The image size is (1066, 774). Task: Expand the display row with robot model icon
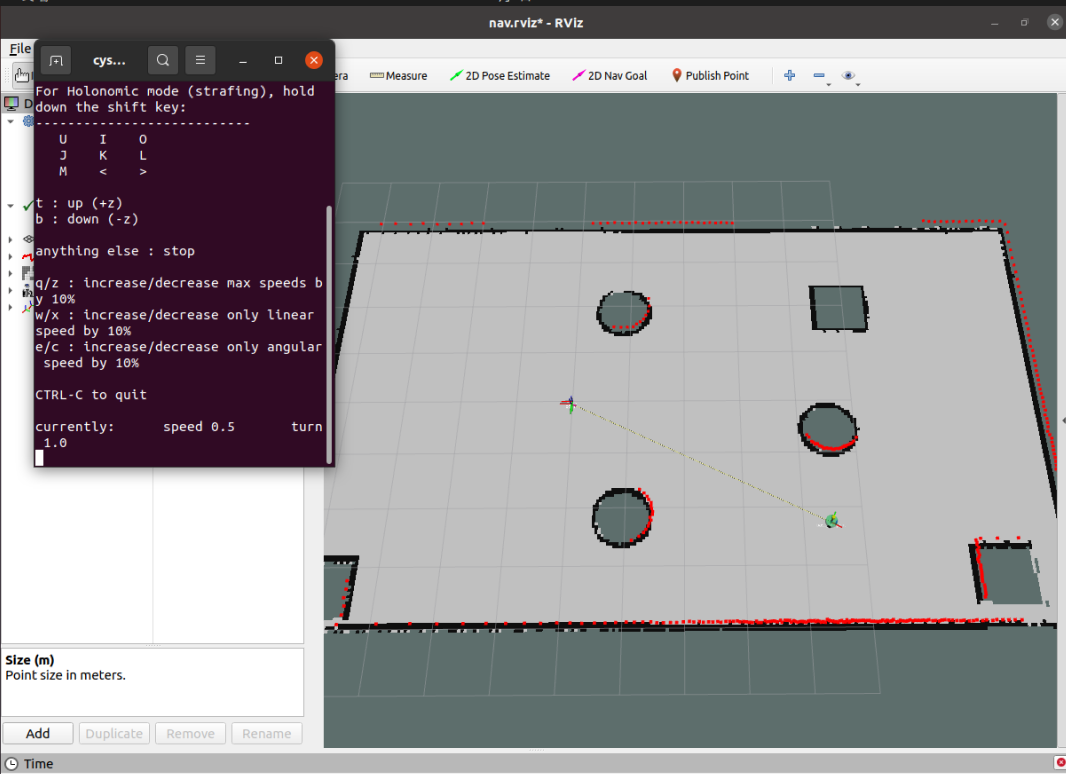11,290
